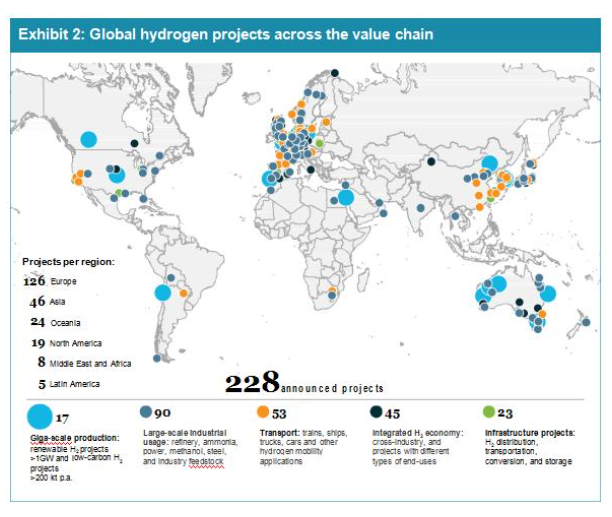Click the dot at South America's southern tip

(x=157, y=358)
